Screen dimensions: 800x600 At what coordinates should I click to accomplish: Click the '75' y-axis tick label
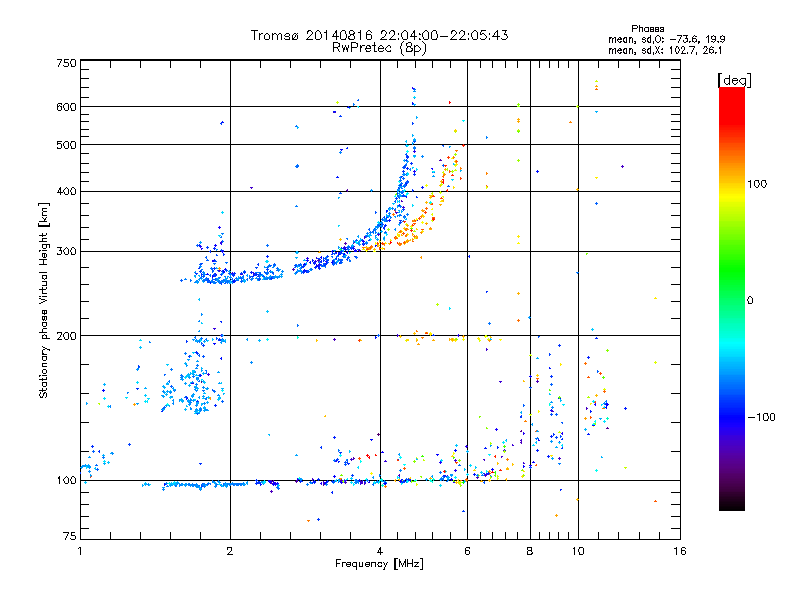[70, 536]
